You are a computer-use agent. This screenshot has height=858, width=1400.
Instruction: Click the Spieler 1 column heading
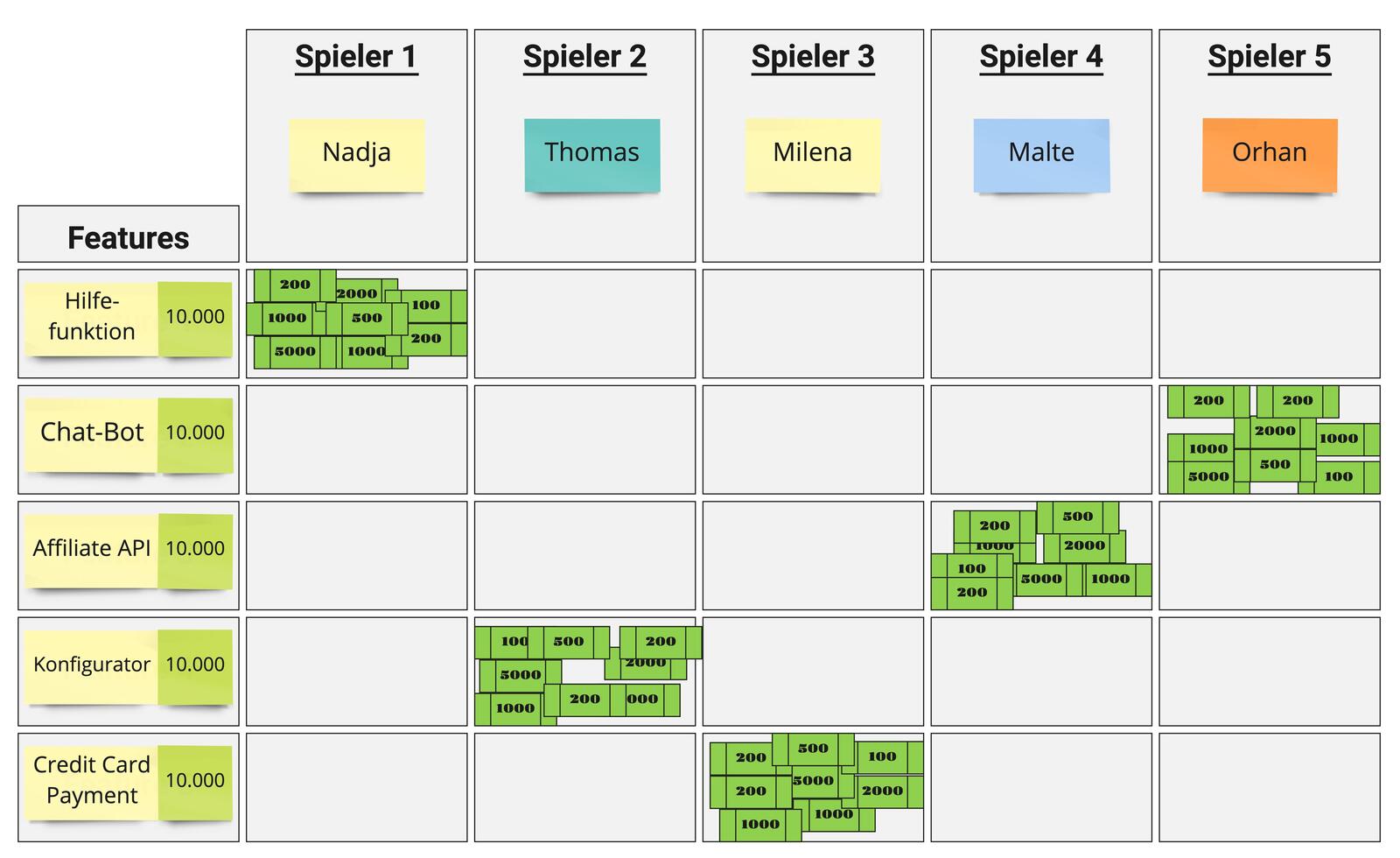coord(356,57)
